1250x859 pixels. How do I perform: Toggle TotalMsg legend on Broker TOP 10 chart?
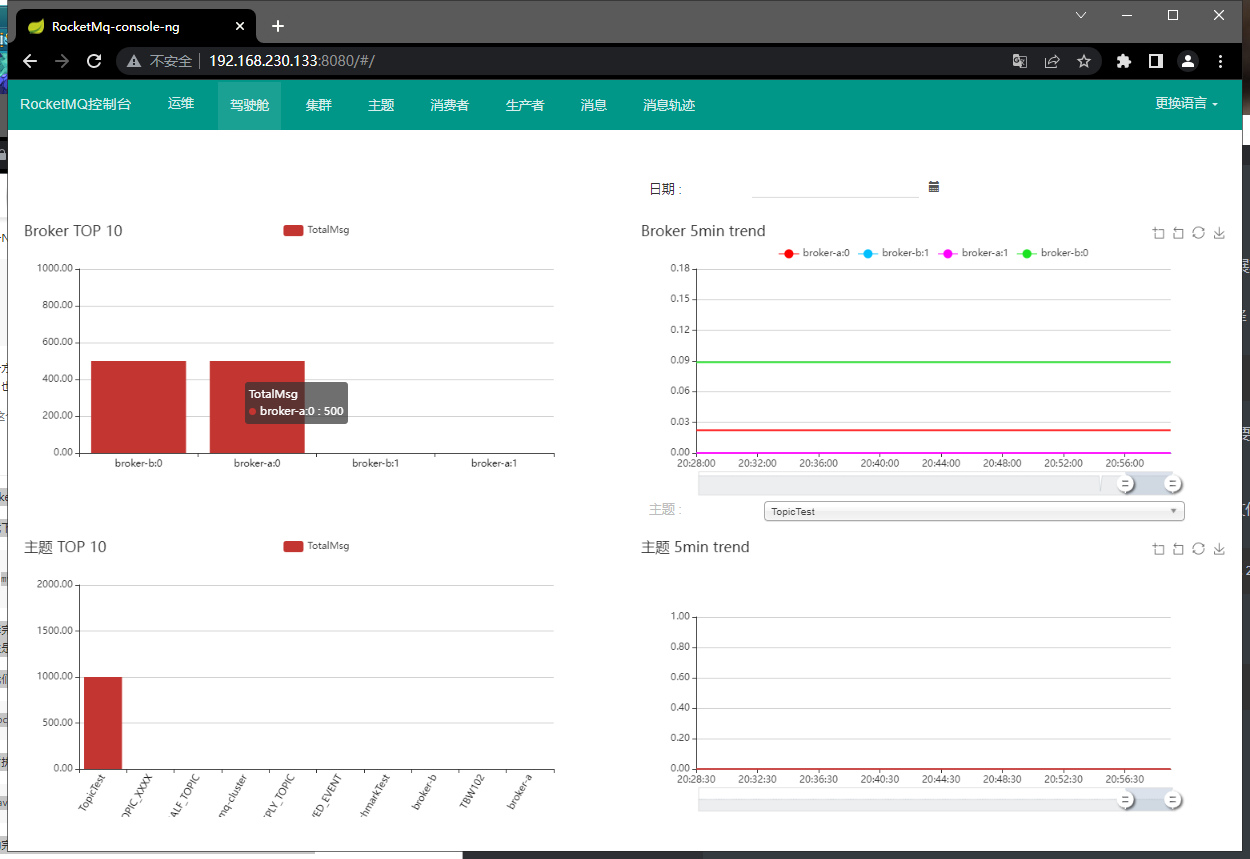tap(316, 230)
